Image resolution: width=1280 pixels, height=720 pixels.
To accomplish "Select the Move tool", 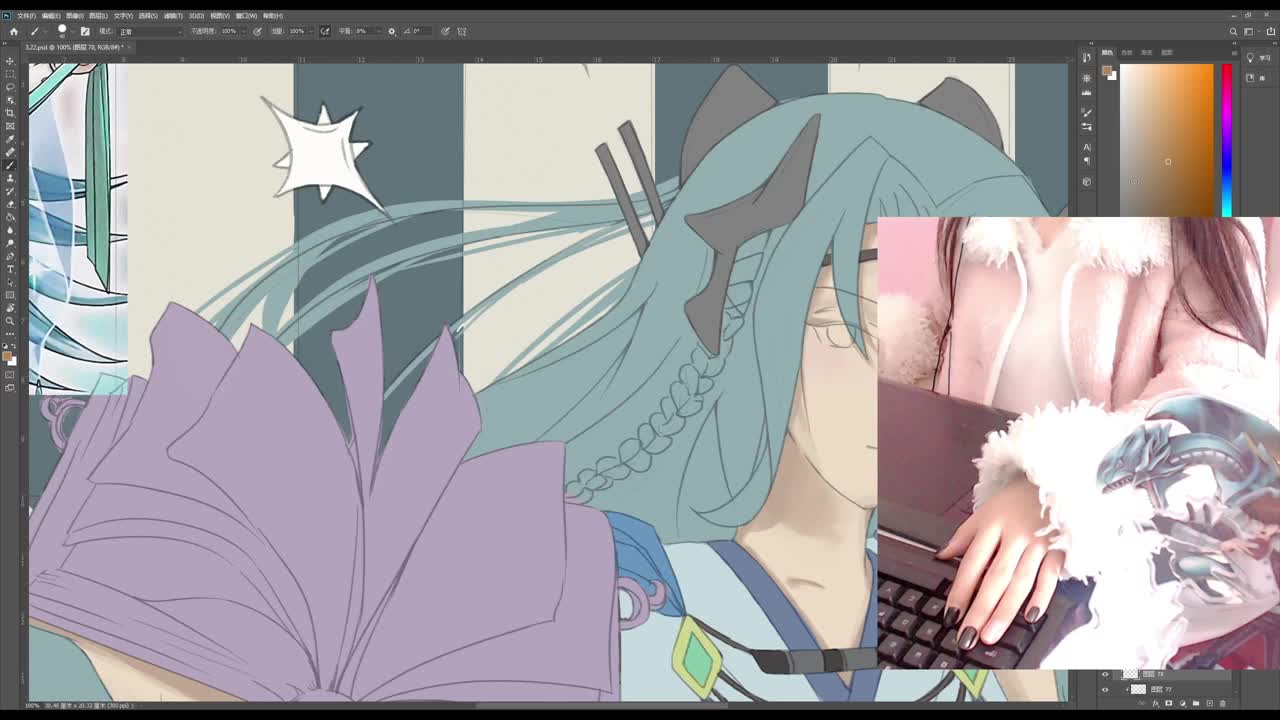I will 10,60.
